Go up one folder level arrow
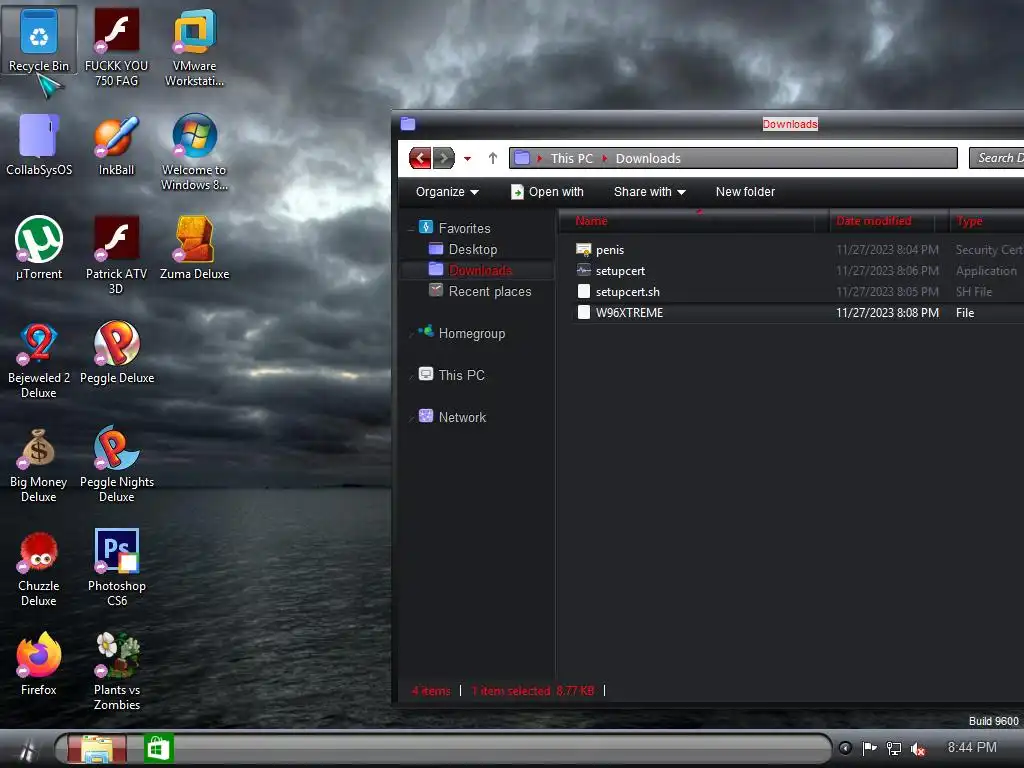This screenshot has height=768, width=1024. click(493, 158)
